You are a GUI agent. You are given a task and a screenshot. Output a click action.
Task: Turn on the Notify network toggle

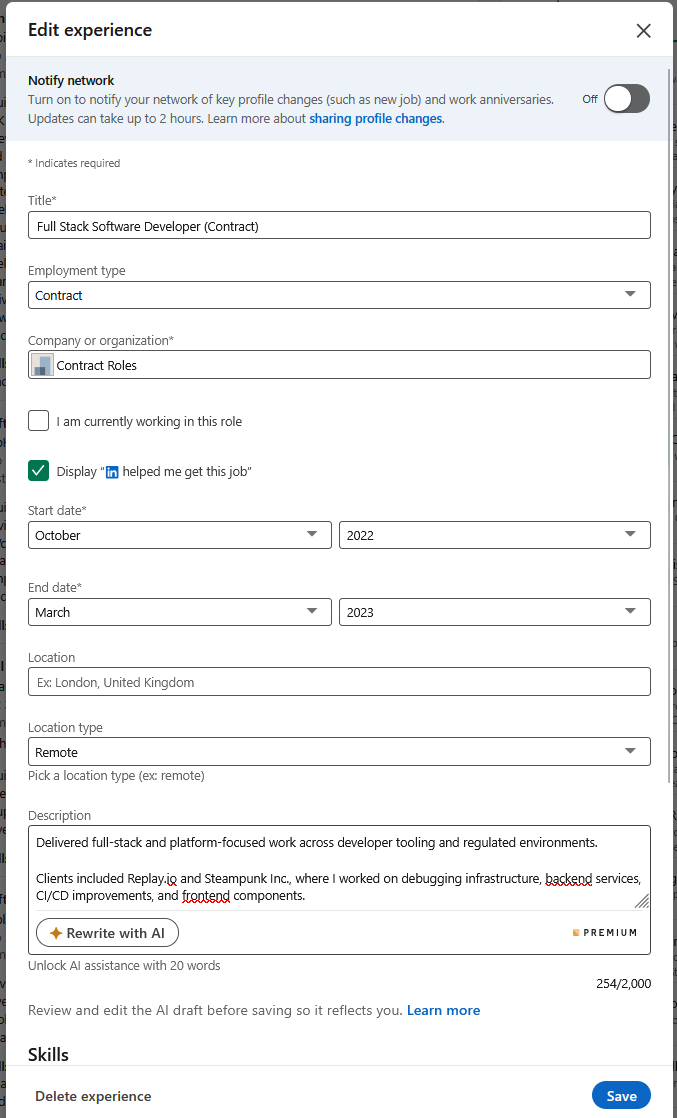coord(626,98)
